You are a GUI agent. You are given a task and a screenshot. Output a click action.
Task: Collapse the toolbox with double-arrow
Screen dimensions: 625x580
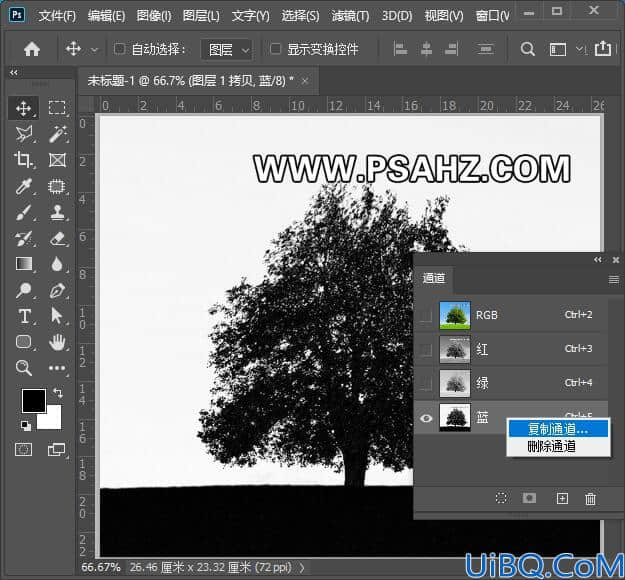pyautogui.click(x=14, y=73)
